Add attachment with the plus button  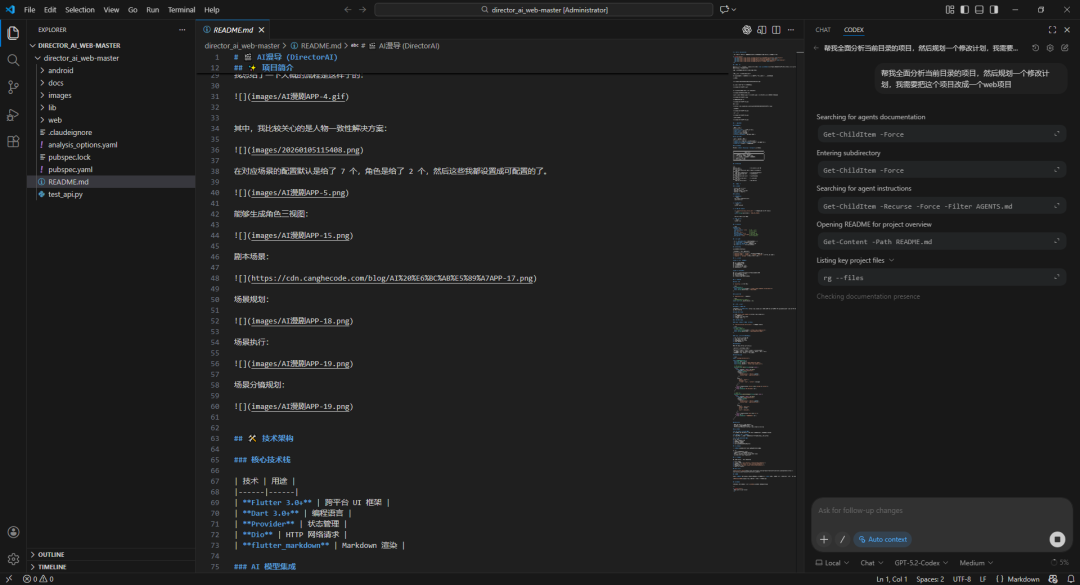click(824, 540)
